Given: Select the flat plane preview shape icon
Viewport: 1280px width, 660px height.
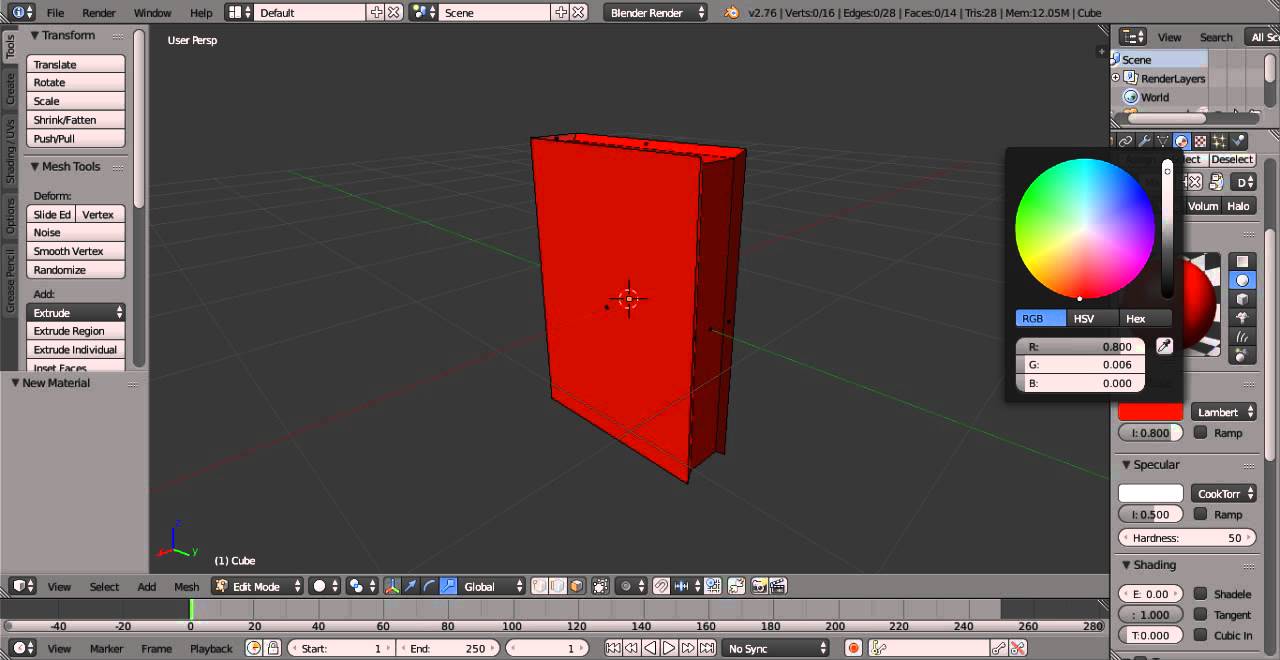Looking at the screenshot, I should [1243, 261].
